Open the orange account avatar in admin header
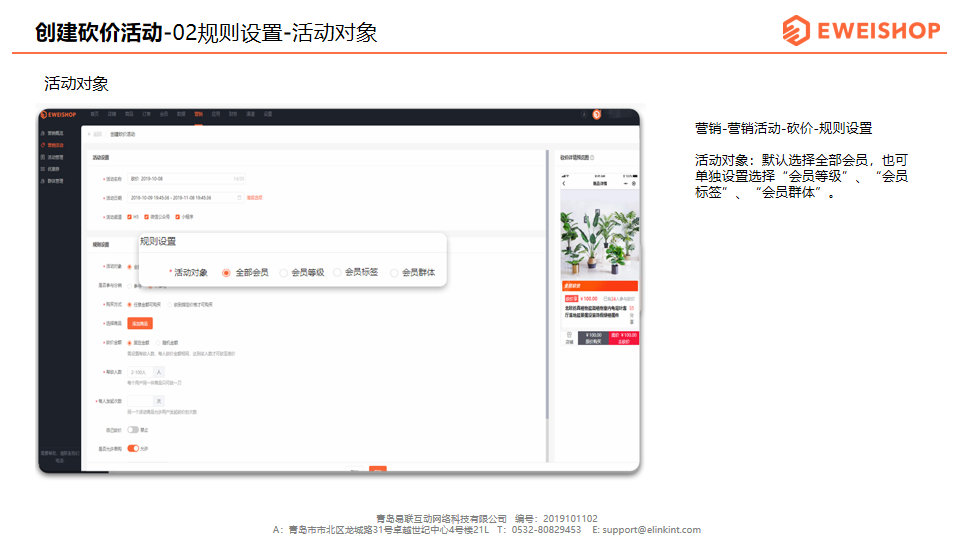This screenshot has height=540, width=960. coord(596,114)
